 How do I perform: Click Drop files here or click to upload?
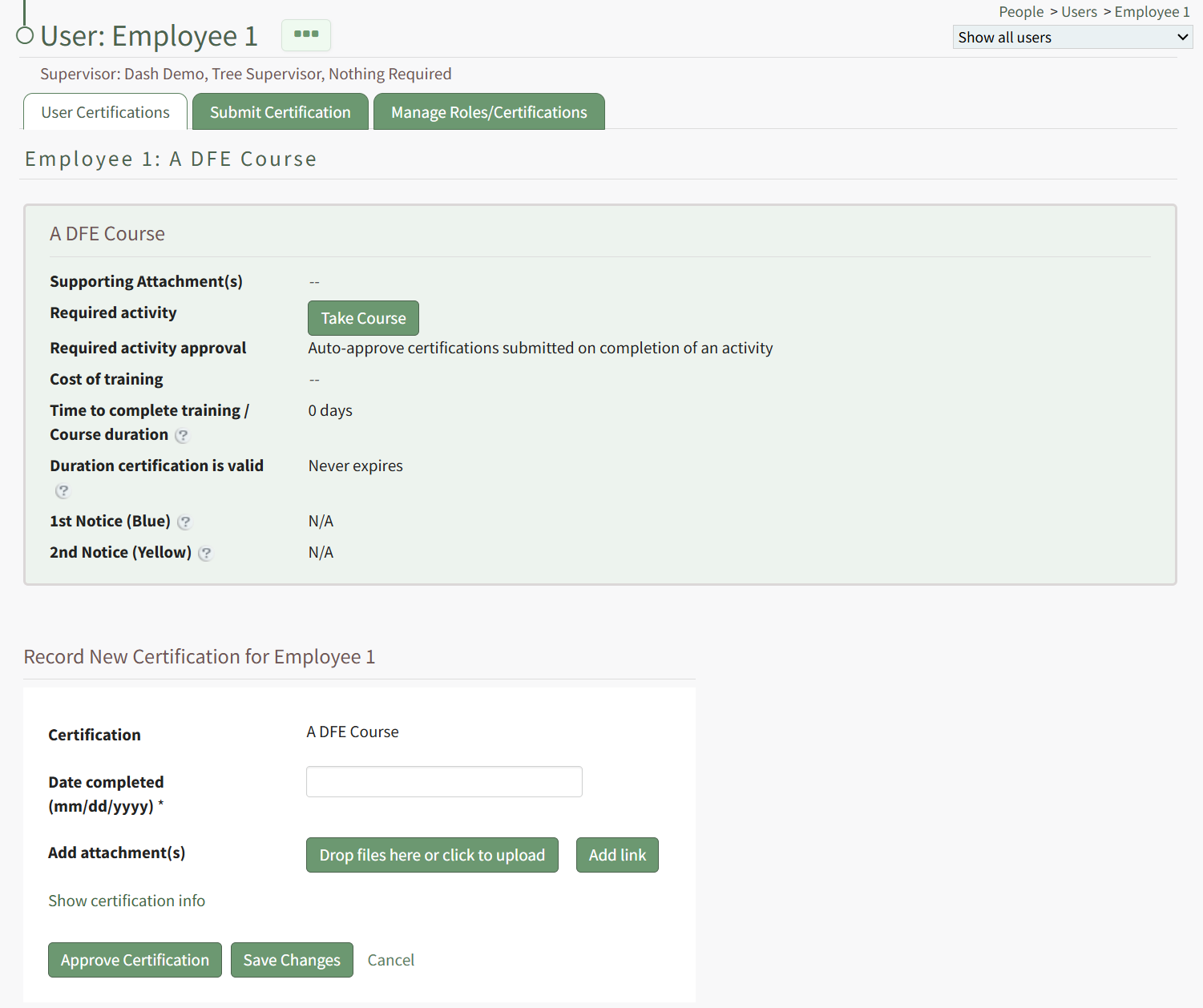432,855
